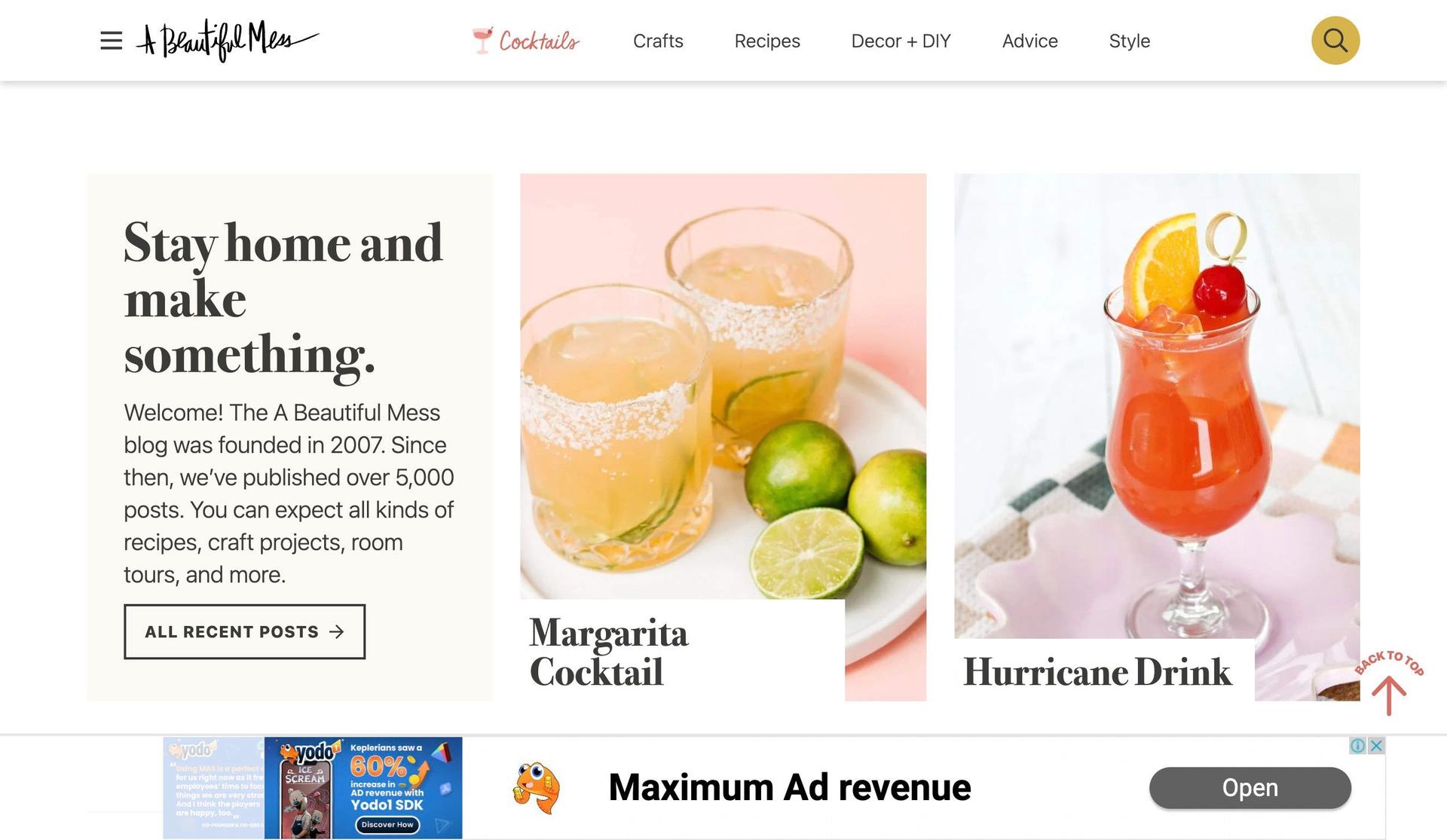Toggle the hamburger menu sidebar
The image size is (1447, 840).
tap(109, 40)
